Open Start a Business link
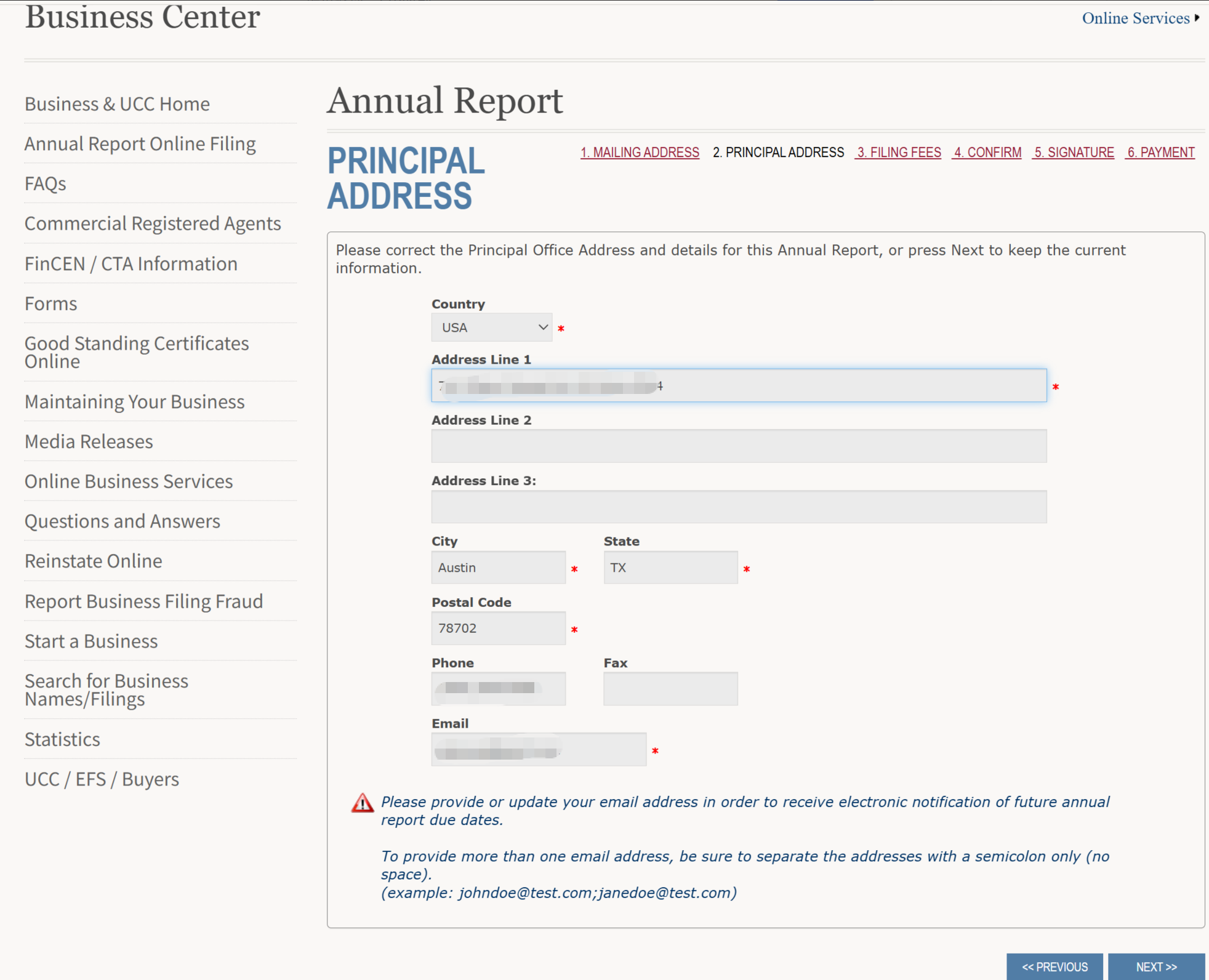1209x980 pixels. click(x=91, y=641)
